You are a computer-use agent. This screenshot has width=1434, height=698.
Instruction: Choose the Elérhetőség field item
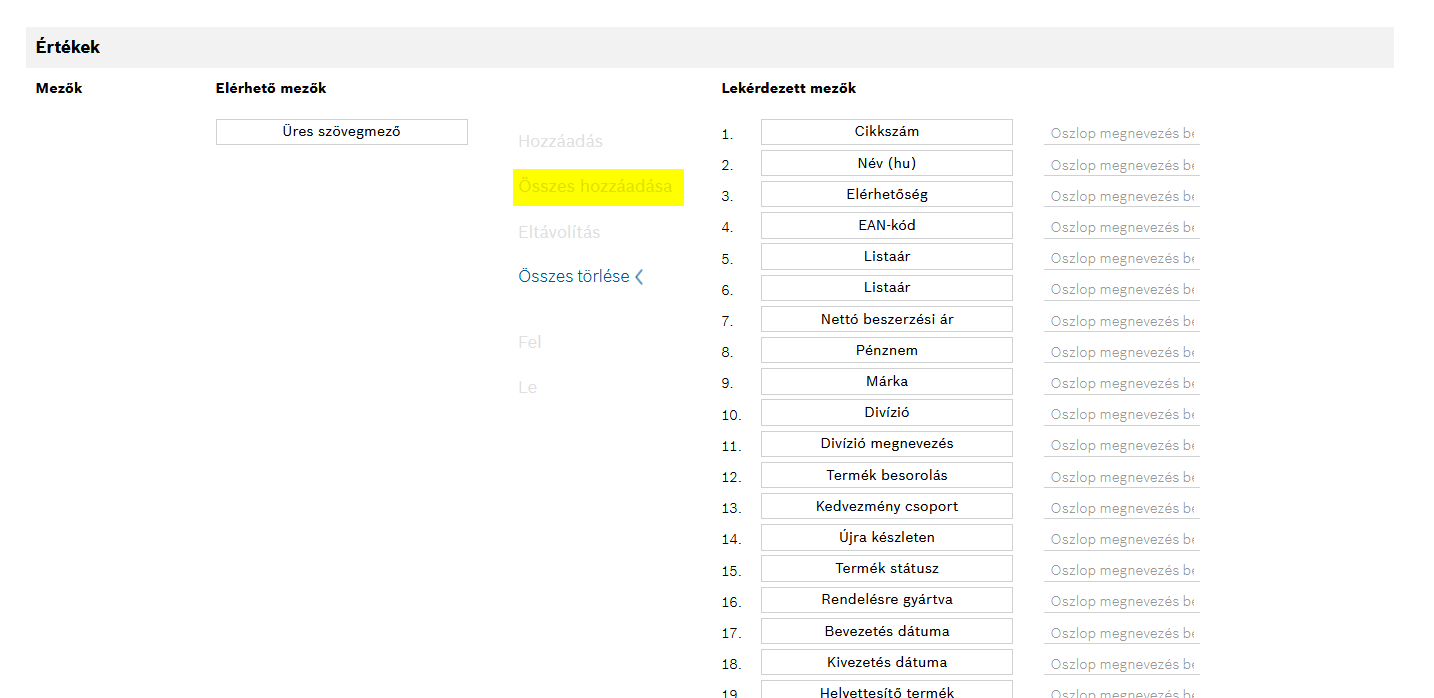coord(886,194)
